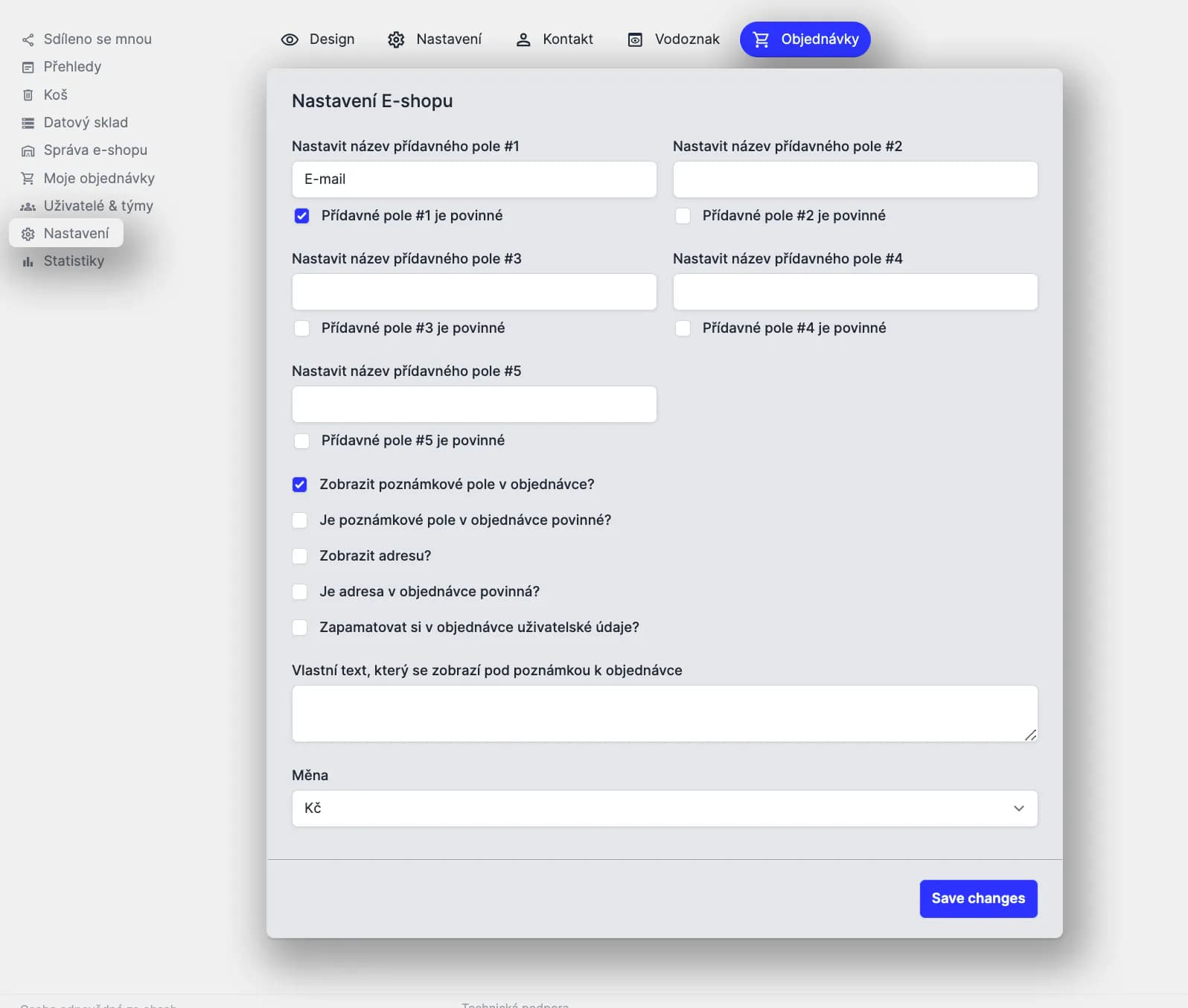
Task: Open the Měna currency dropdown
Action: click(x=664, y=808)
